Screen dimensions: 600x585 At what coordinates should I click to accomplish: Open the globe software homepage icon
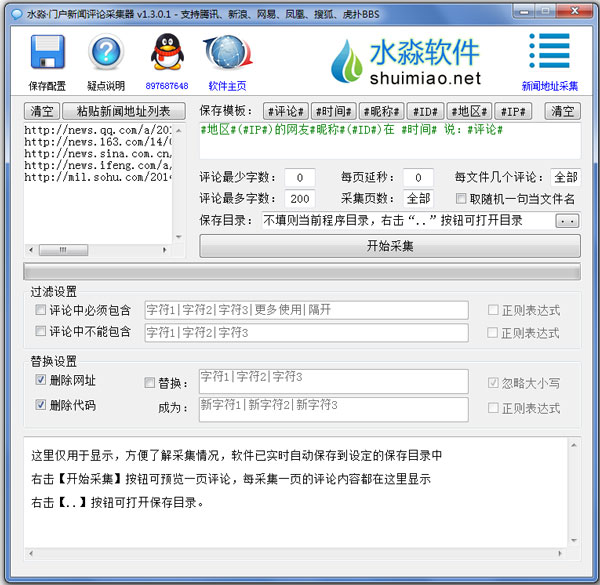coord(227,52)
